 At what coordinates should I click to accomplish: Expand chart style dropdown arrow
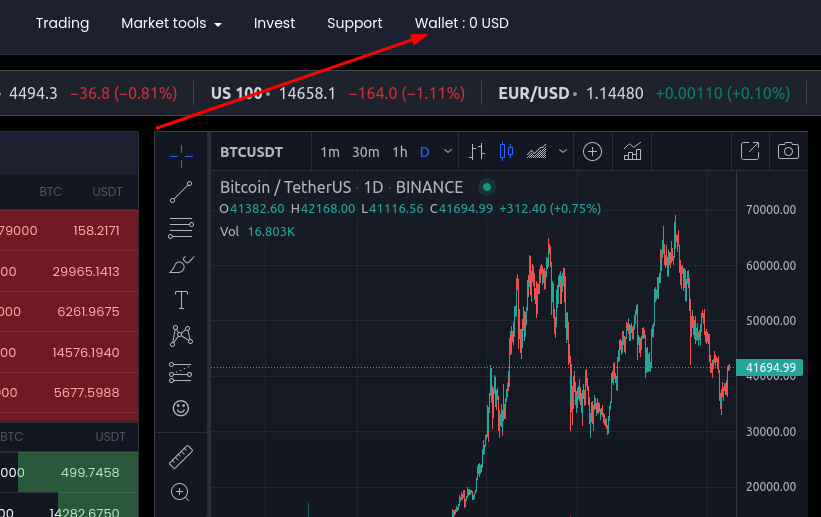(x=563, y=152)
